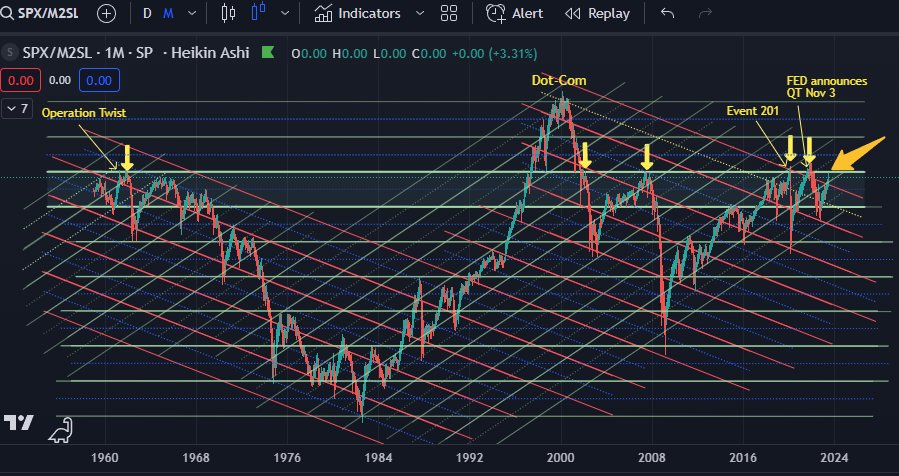Click the TradingView logo
The width and height of the screenshot is (899, 476).
(18, 423)
